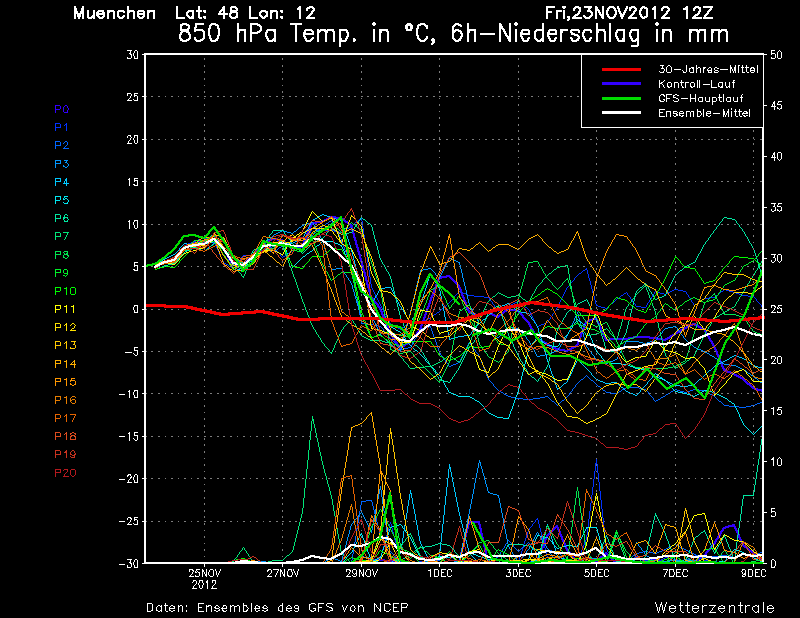Click the 0 temperature axis value
This screenshot has width=800, height=618.
click(x=136, y=309)
